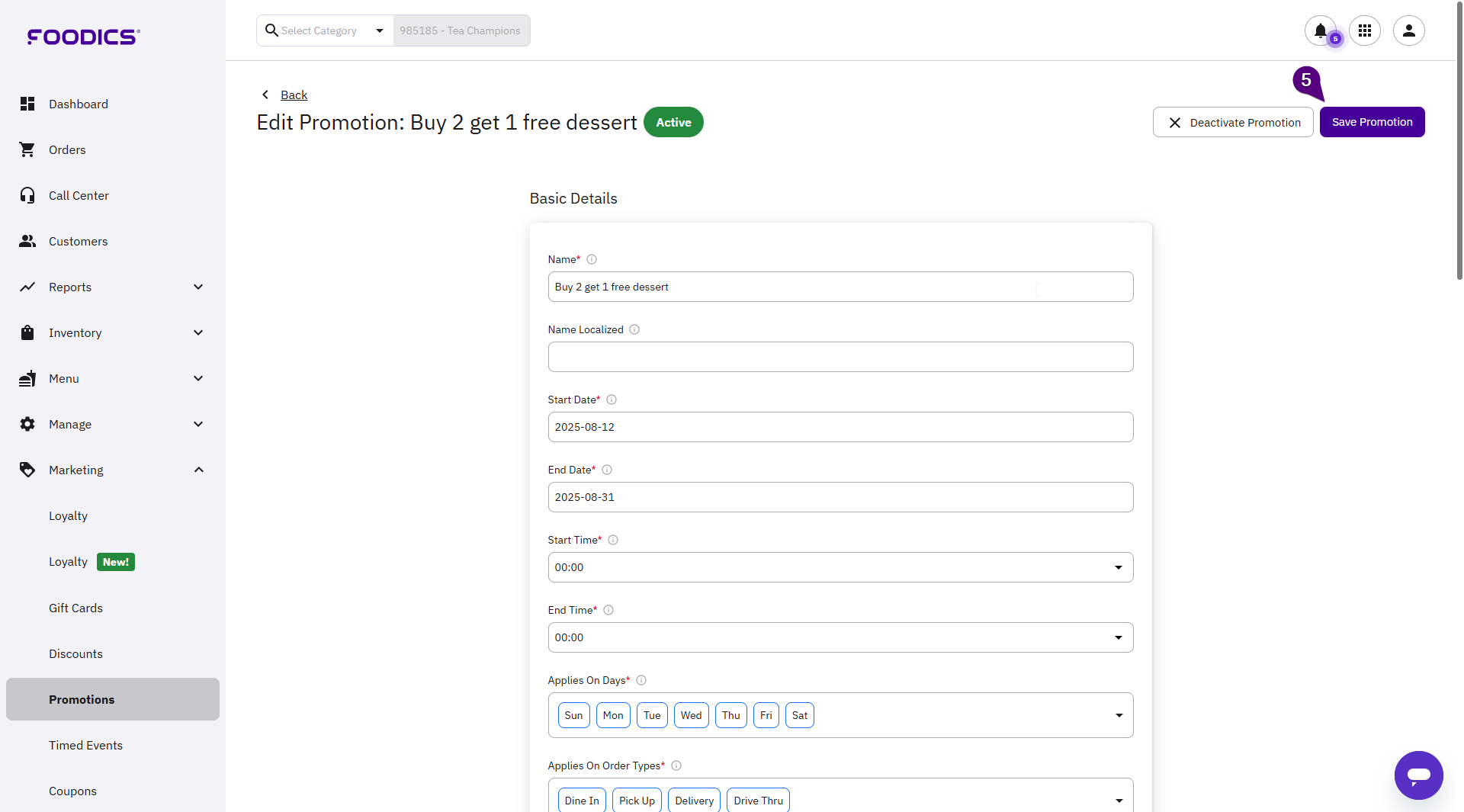Open the notifications bell icon
The height and width of the screenshot is (812, 1464).
[x=1320, y=30]
